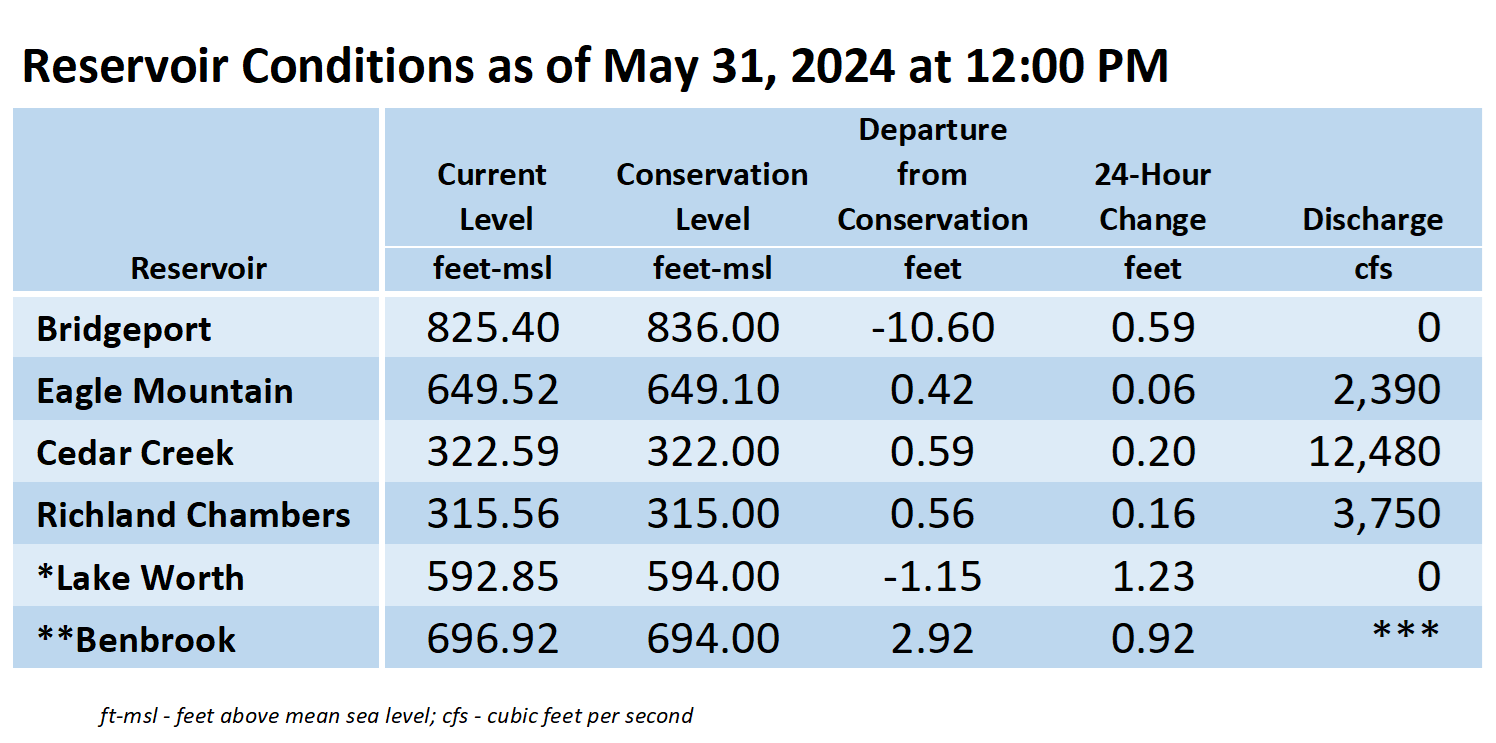Select Lake Worth 24-hour change 1.23
The width and height of the screenshot is (1496, 743).
click(x=1152, y=576)
